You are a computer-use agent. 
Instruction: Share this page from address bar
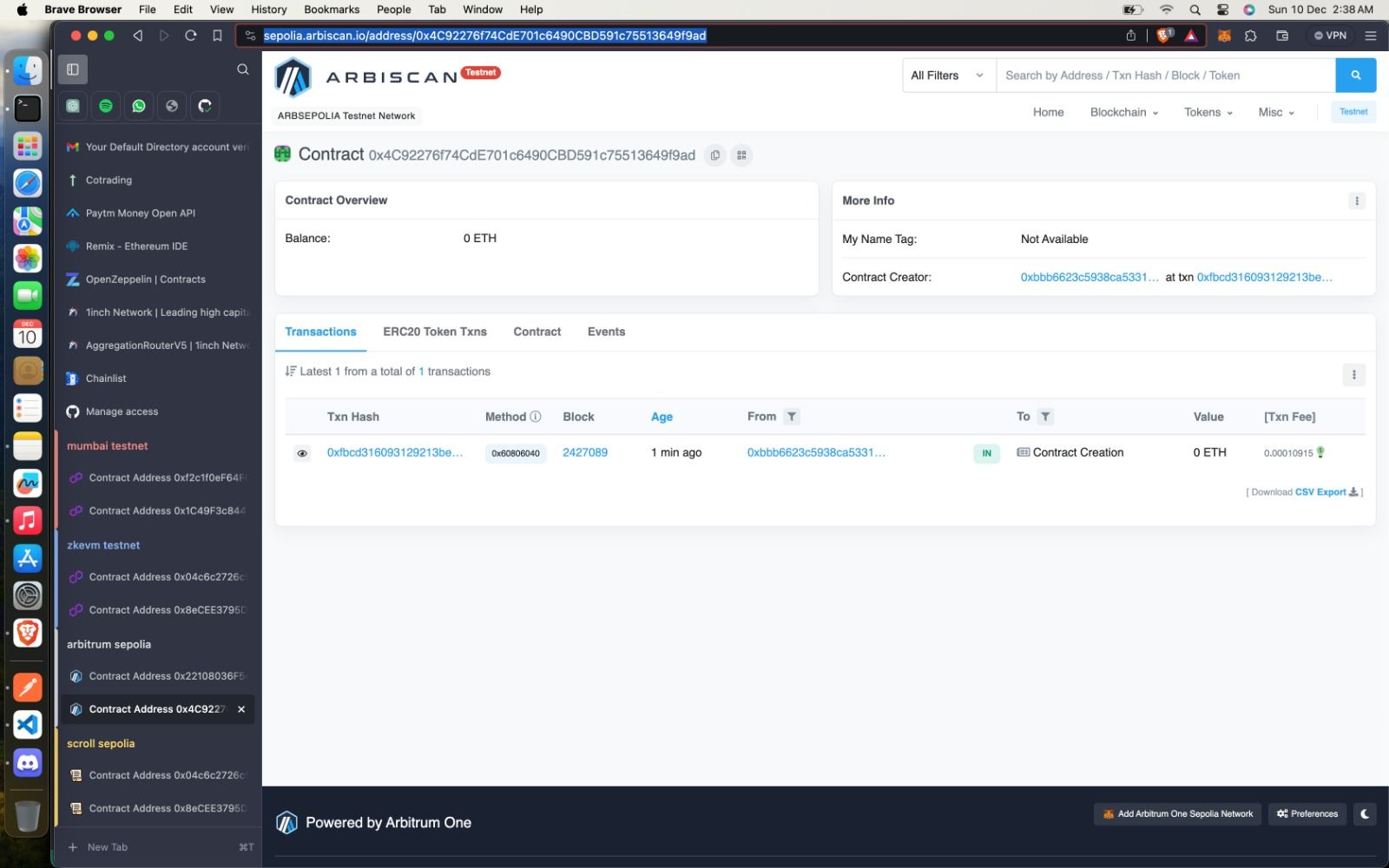1130,36
